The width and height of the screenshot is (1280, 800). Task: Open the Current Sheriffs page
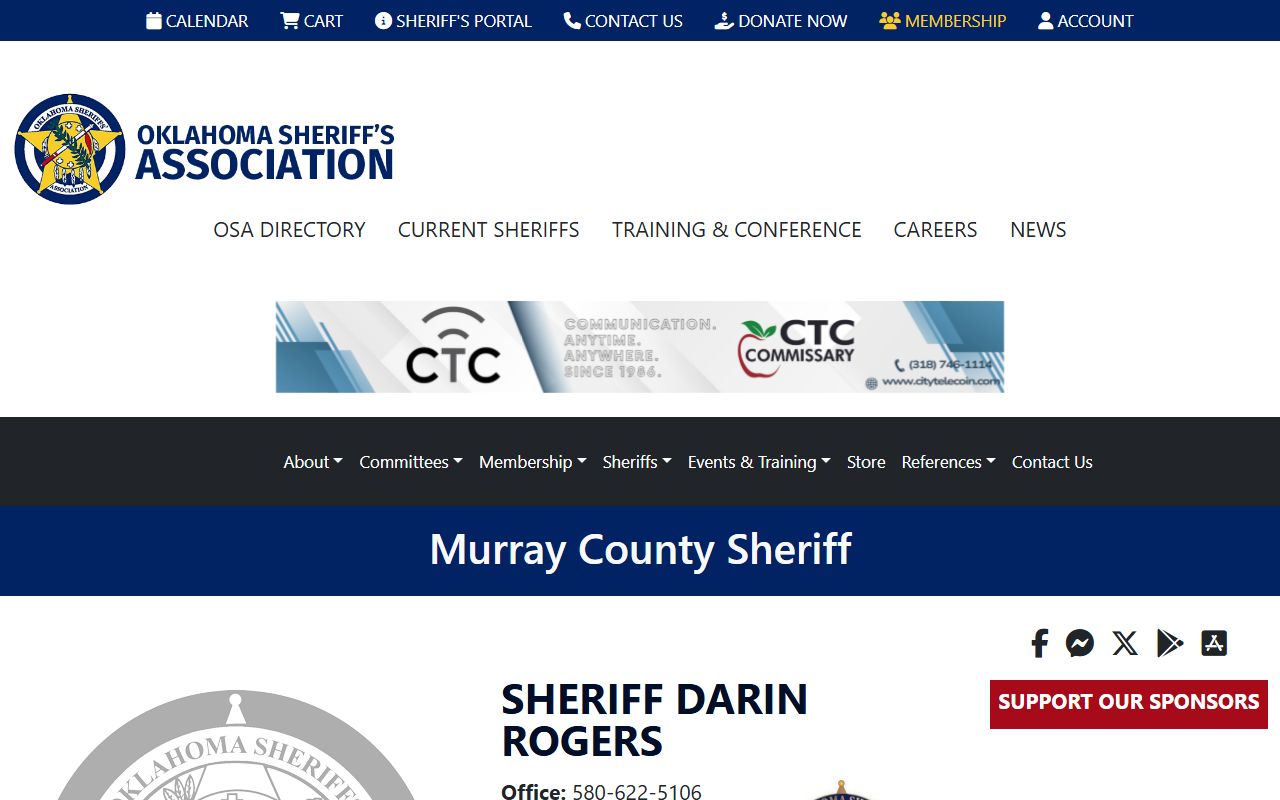pos(489,230)
